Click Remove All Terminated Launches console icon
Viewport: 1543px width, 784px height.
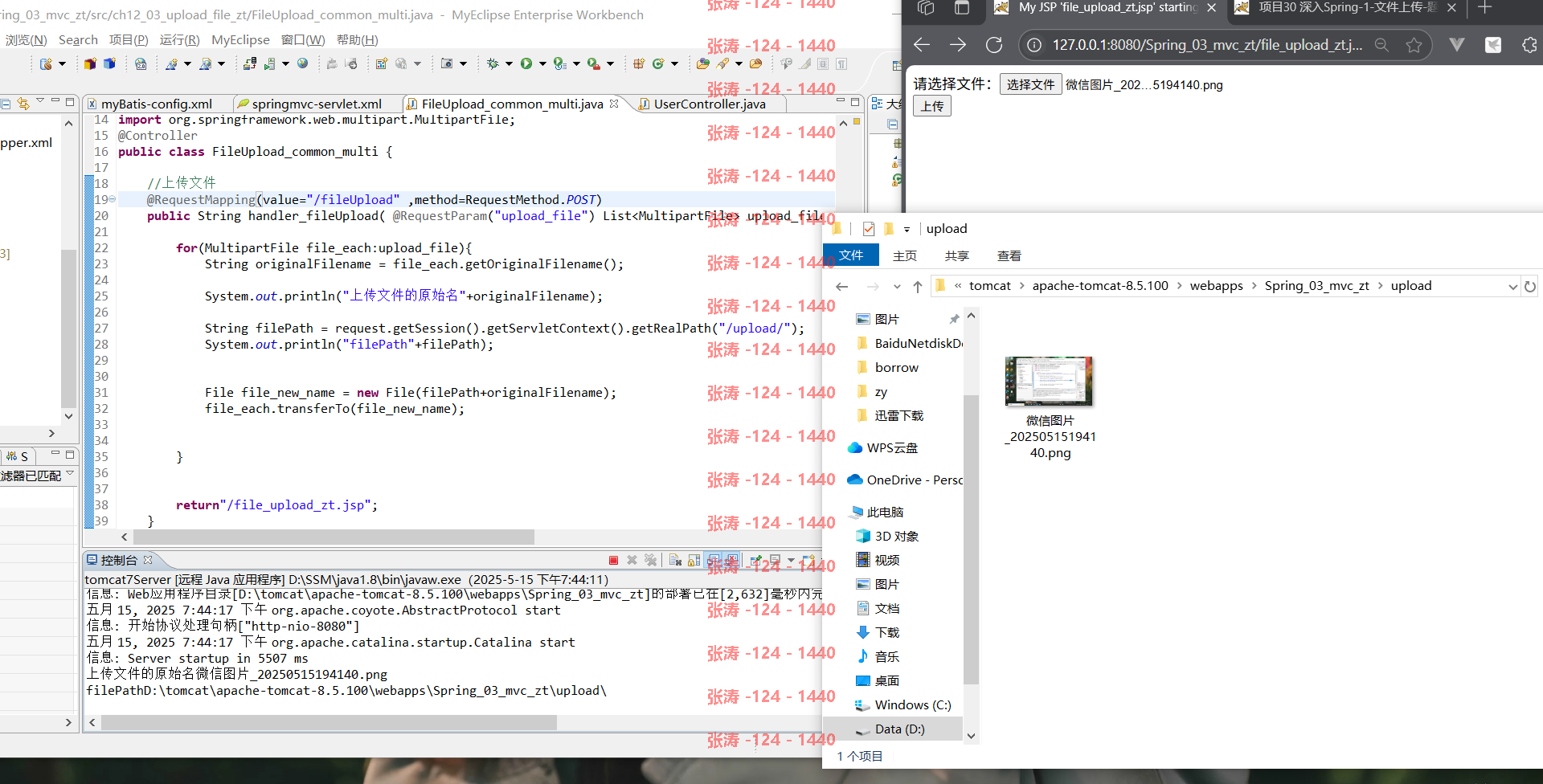pos(650,560)
